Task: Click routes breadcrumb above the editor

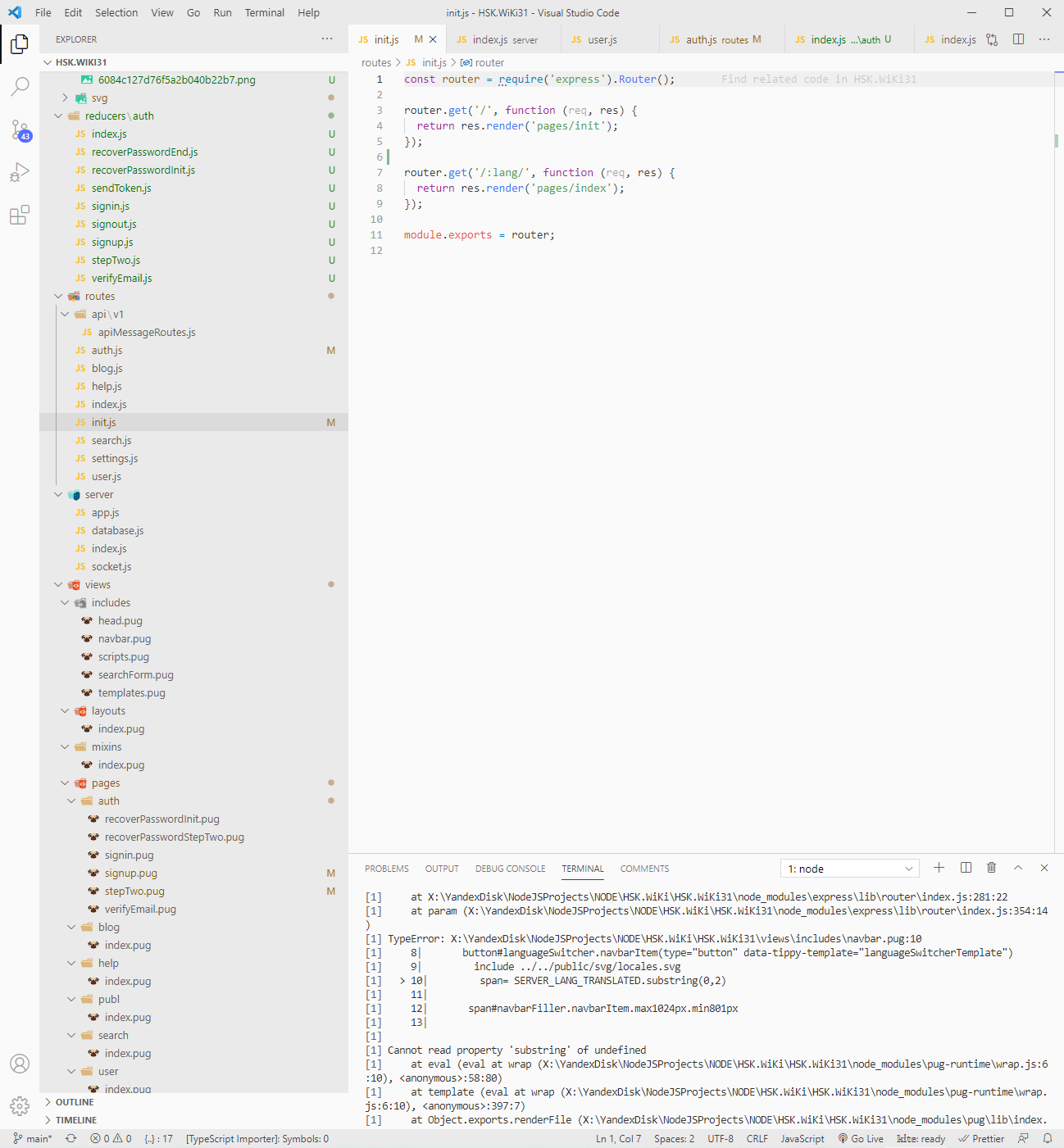Action: [376, 62]
